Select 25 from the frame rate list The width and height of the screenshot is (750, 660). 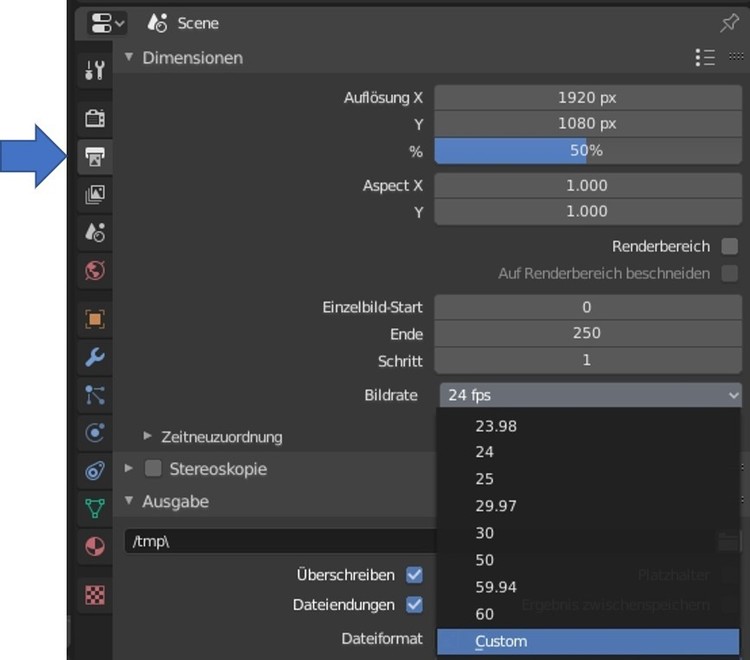(588, 479)
